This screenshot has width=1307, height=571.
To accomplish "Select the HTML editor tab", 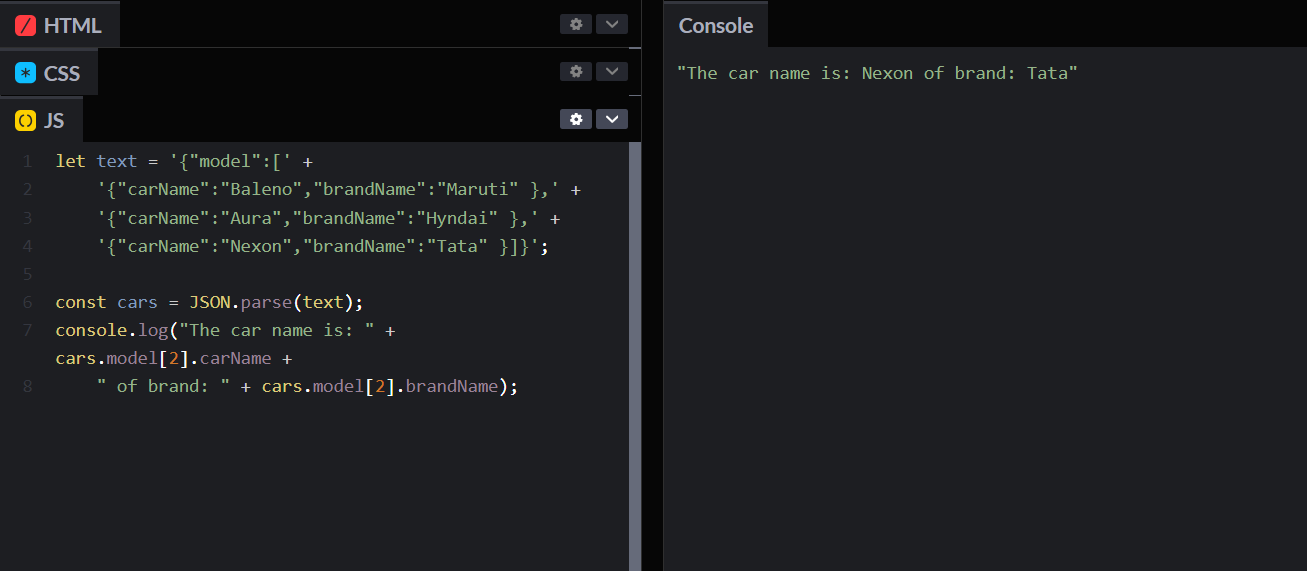I will coord(60,25).
